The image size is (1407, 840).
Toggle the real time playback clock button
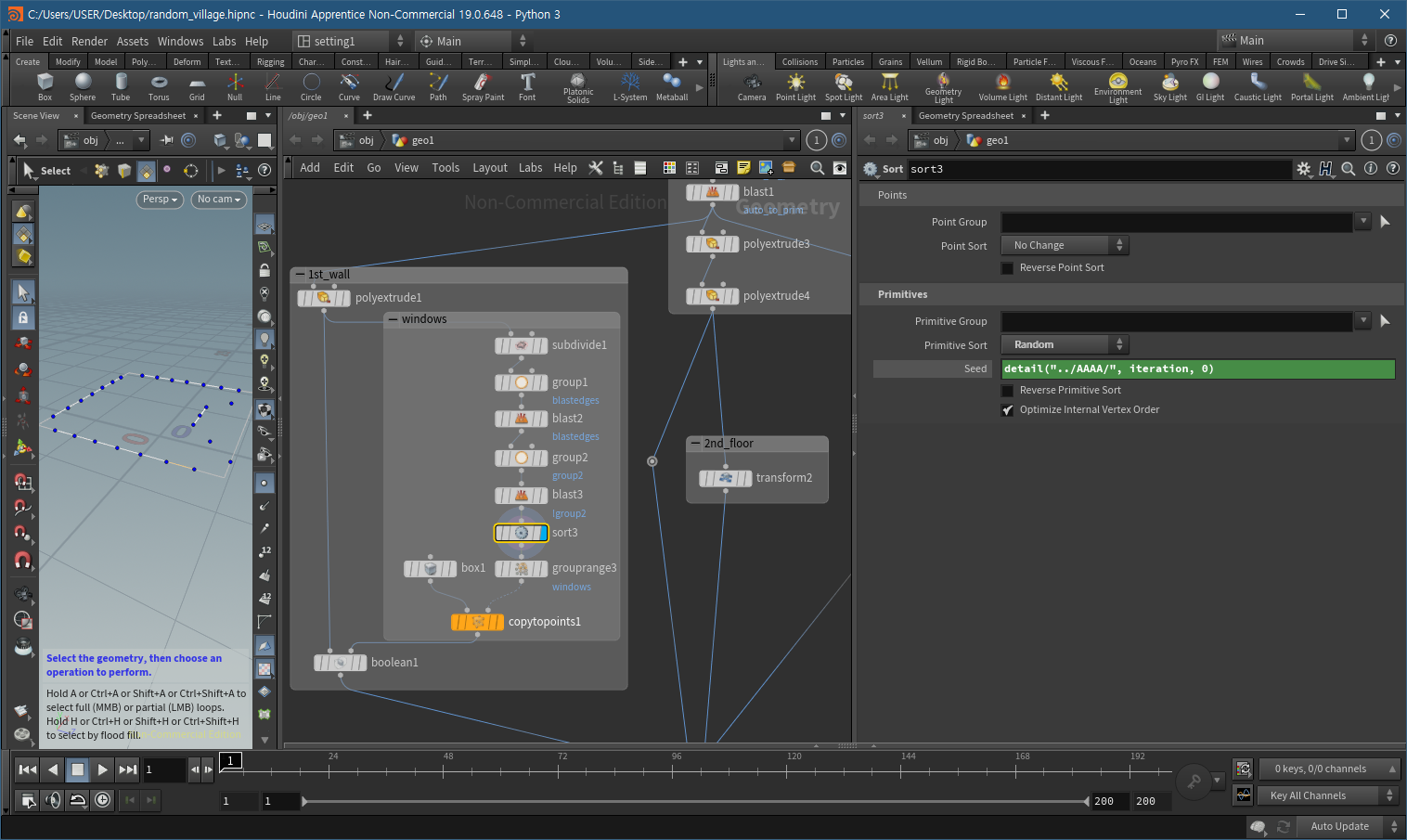(x=103, y=800)
